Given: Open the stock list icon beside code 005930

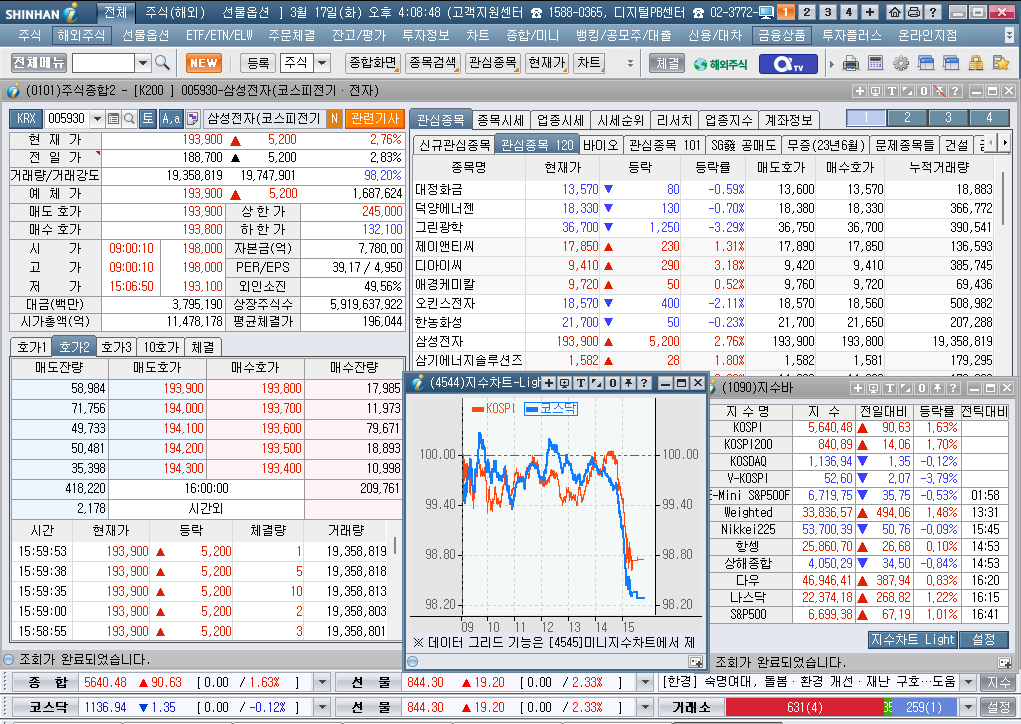Looking at the screenshot, I should click(x=113, y=118).
